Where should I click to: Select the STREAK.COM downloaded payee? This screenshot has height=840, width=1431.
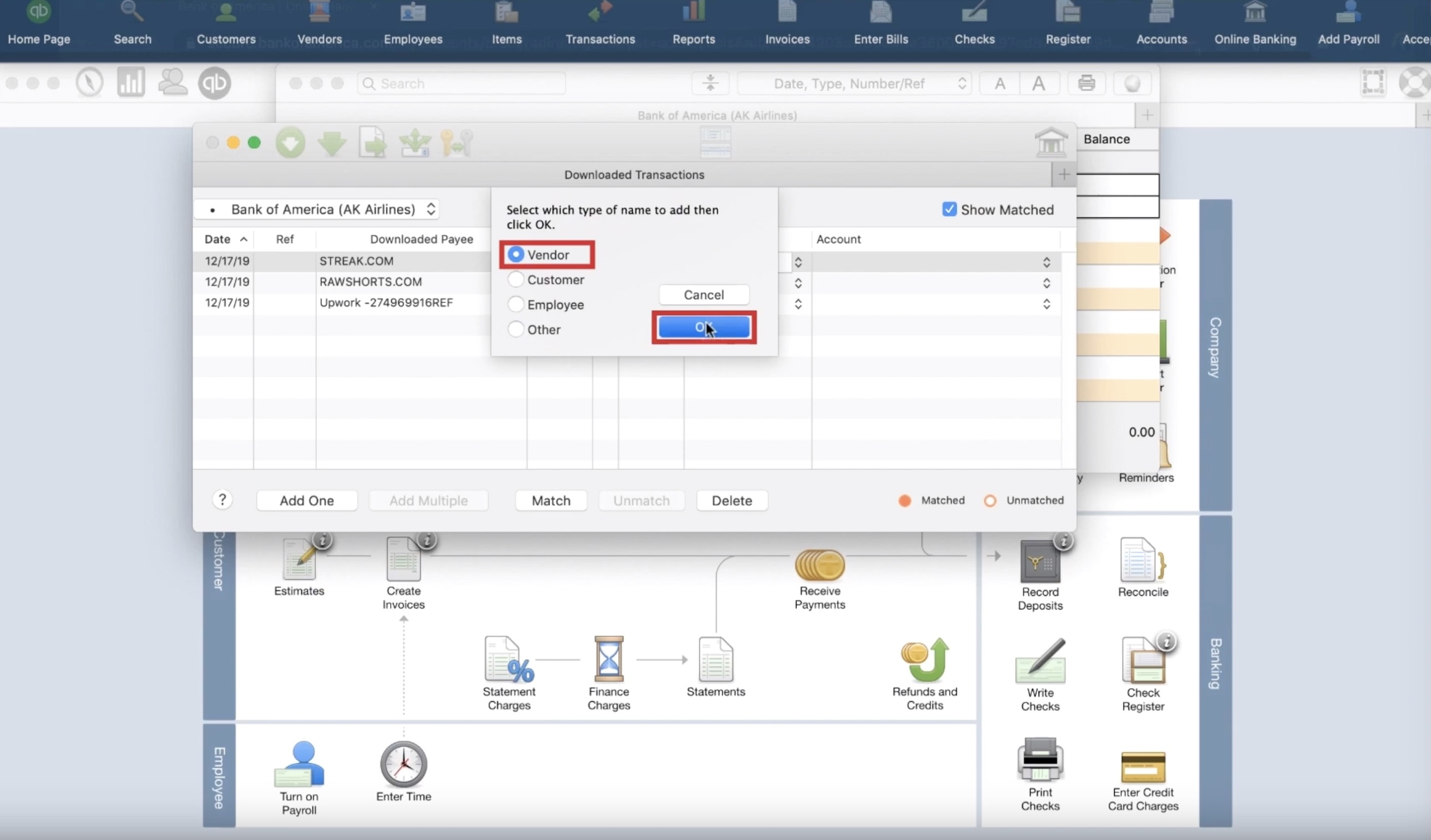coord(356,261)
